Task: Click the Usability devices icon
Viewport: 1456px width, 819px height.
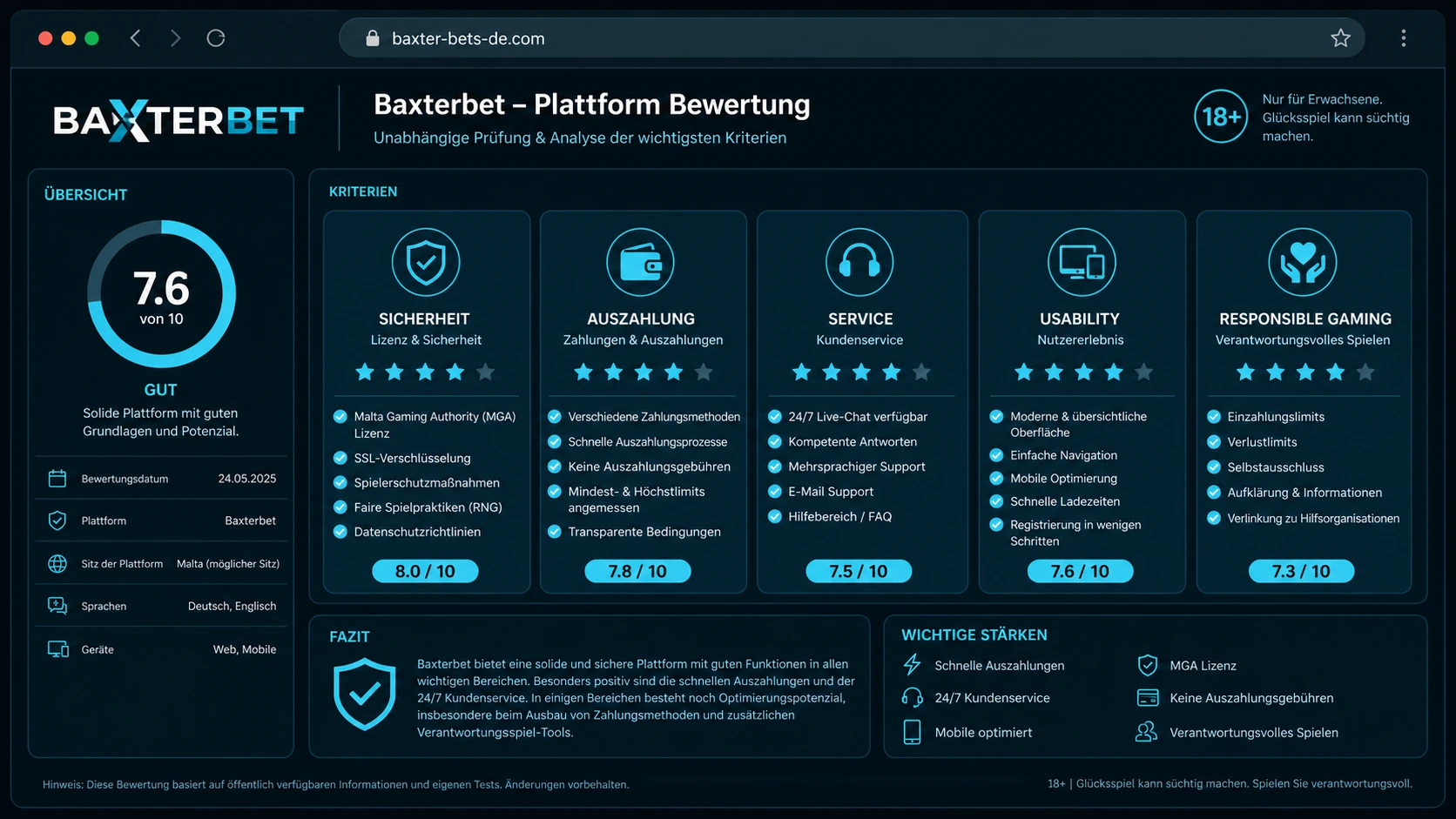Action: click(1081, 262)
